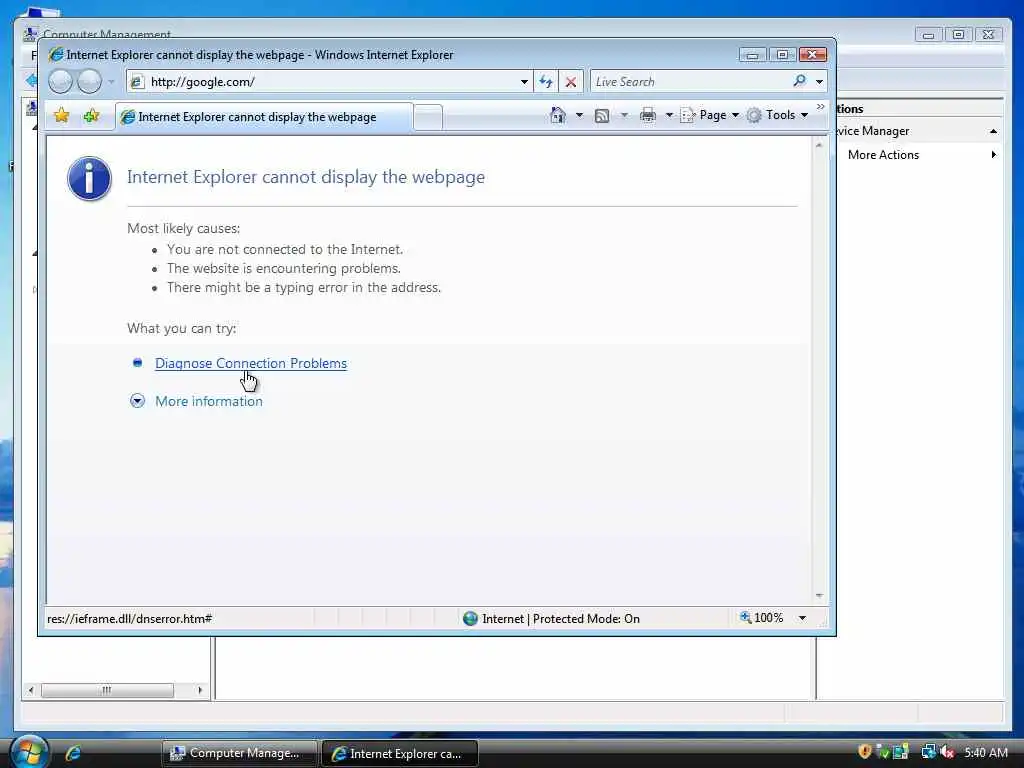Click the Diagnose Connection Problems link
The image size is (1024, 768).
coord(251,363)
